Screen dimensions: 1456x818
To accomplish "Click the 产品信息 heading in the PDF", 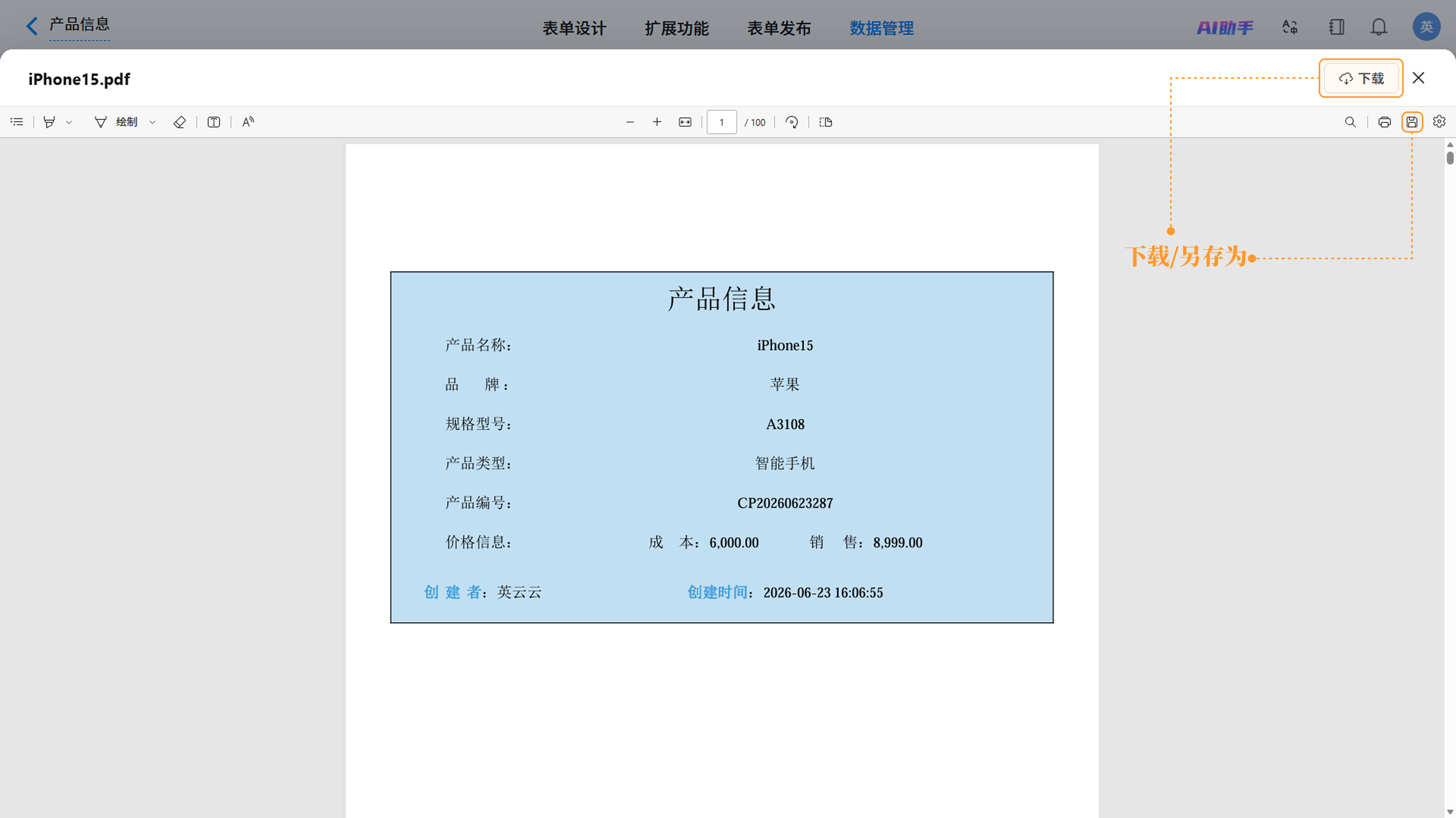I will coord(722,298).
